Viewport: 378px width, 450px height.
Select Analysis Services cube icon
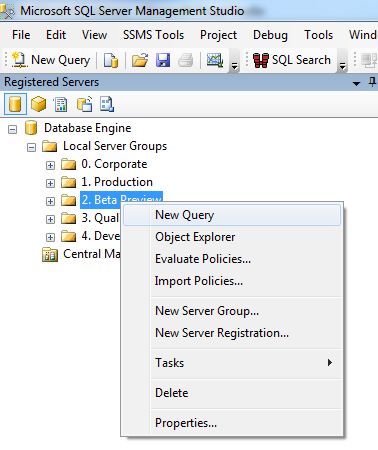38,104
